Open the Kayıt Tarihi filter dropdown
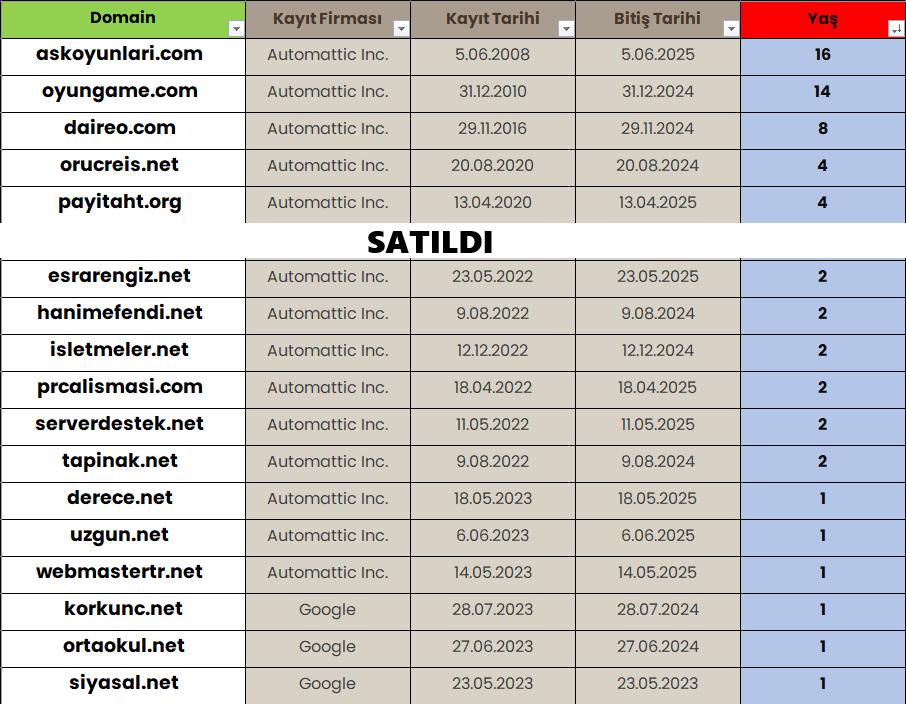906x704 pixels. (566, 28)
